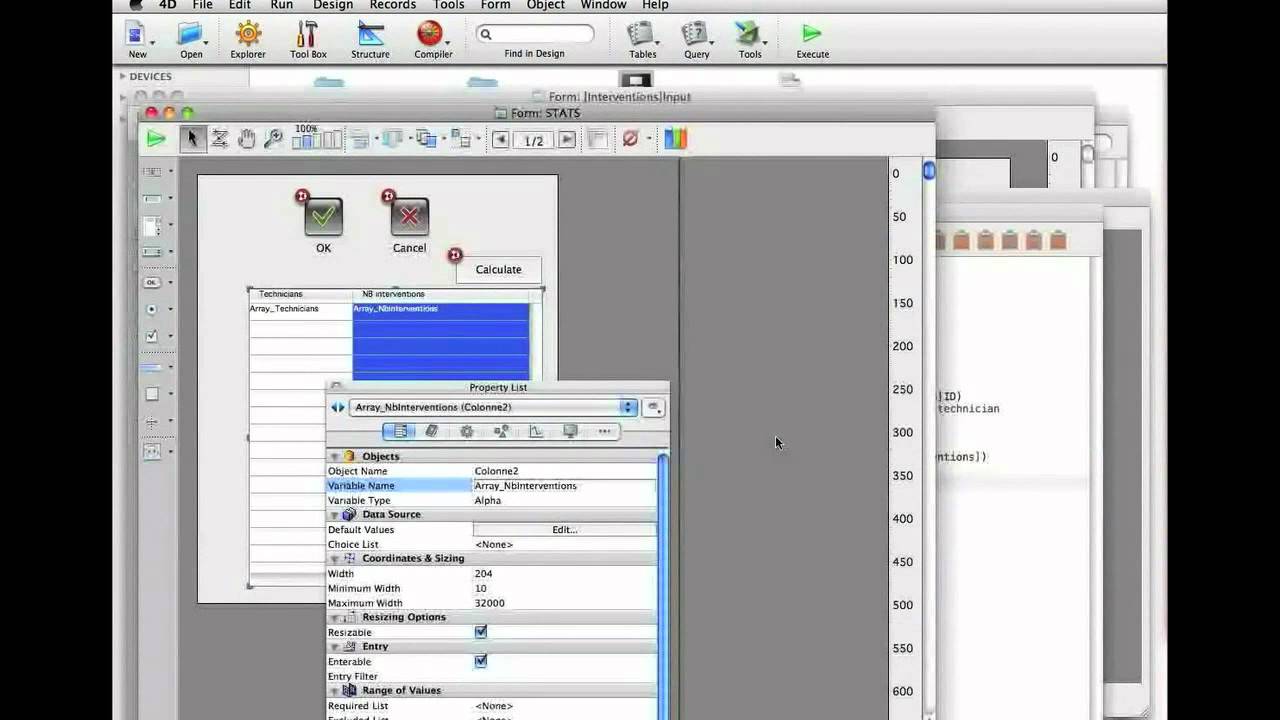The image size is (1280, 720).
Task: Click the Execute toolbar icon
Action: (x=811, y=34)
